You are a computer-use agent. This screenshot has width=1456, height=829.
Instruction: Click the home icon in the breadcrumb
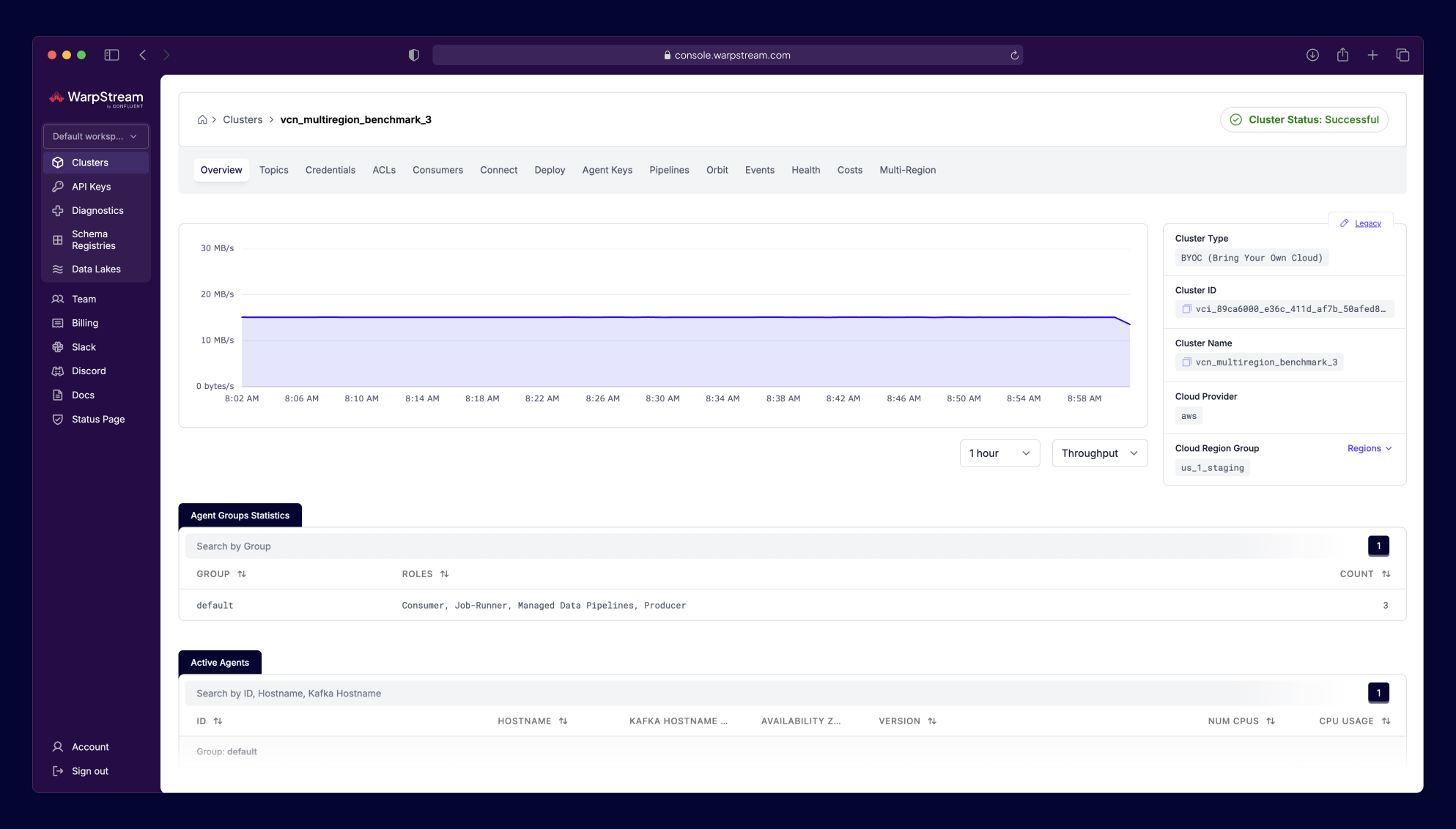(x=202, y=119)
